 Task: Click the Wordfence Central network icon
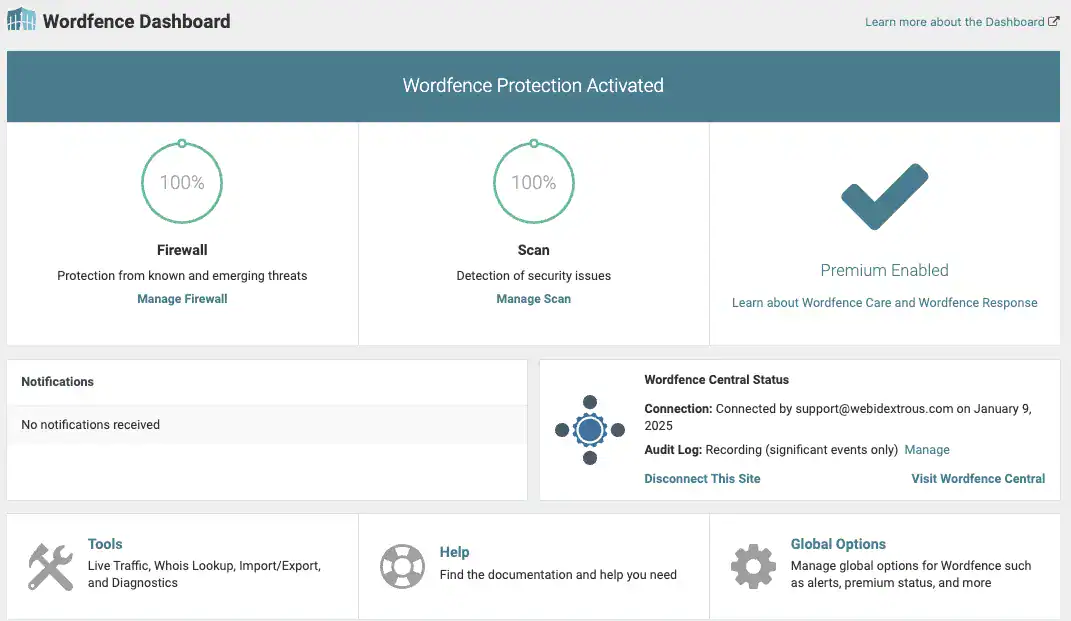[590, 430]
